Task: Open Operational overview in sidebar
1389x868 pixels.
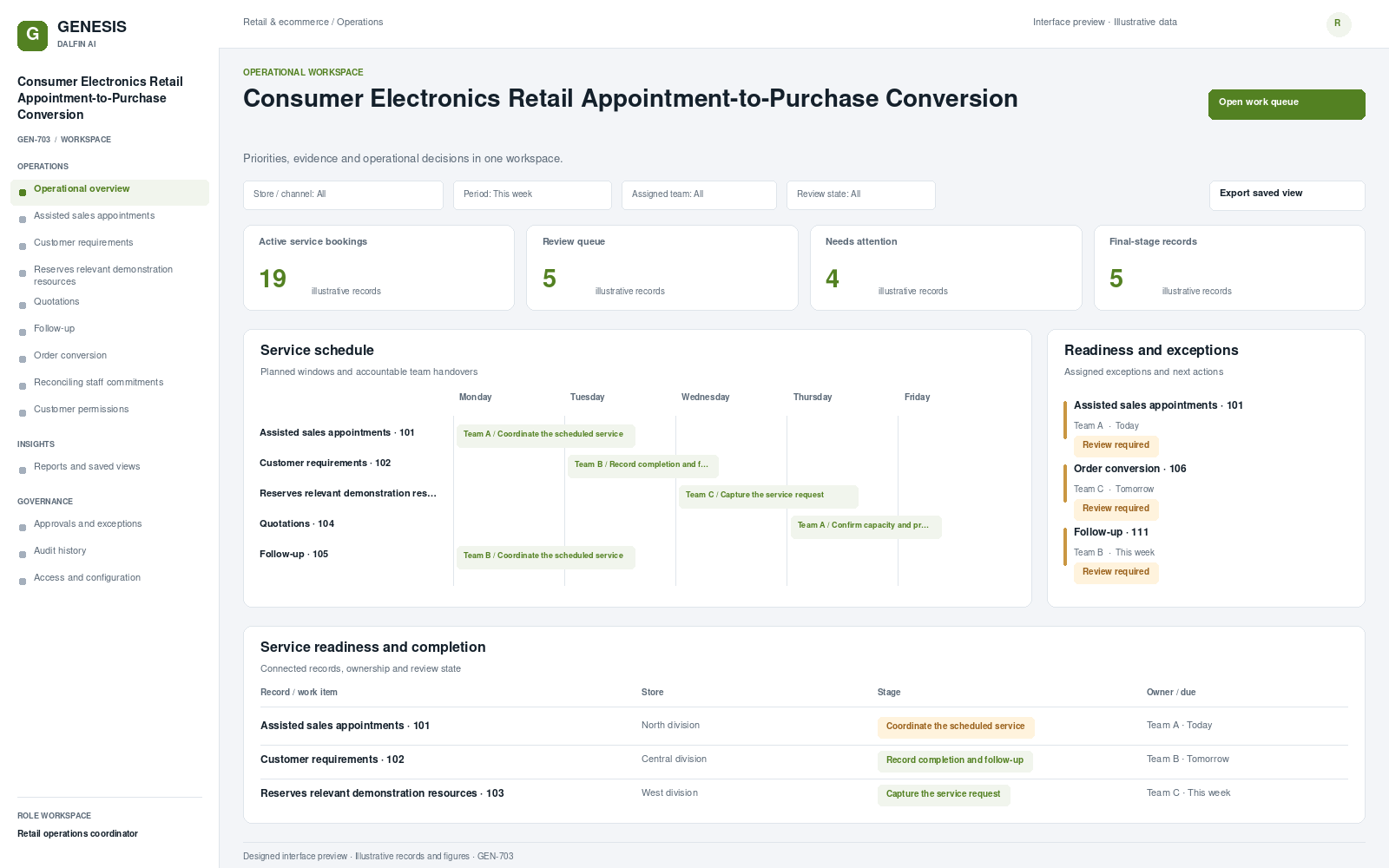Action: tap(109, 192)
